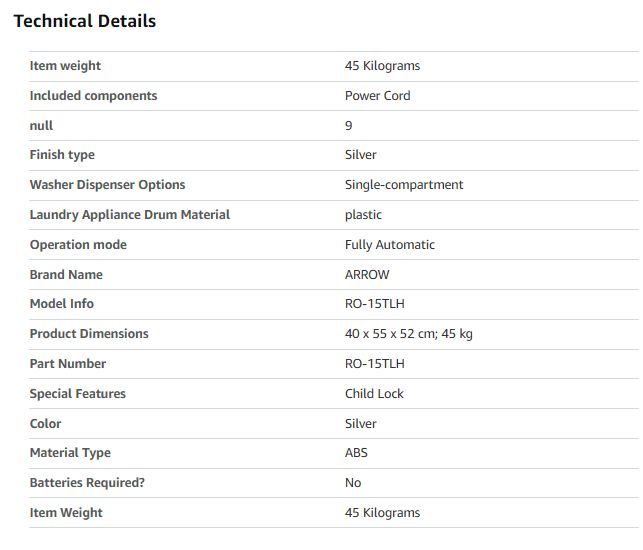Select the Fully Automatic value
Viewport: 643px width, 550px height.
click(x=390, y=245)
